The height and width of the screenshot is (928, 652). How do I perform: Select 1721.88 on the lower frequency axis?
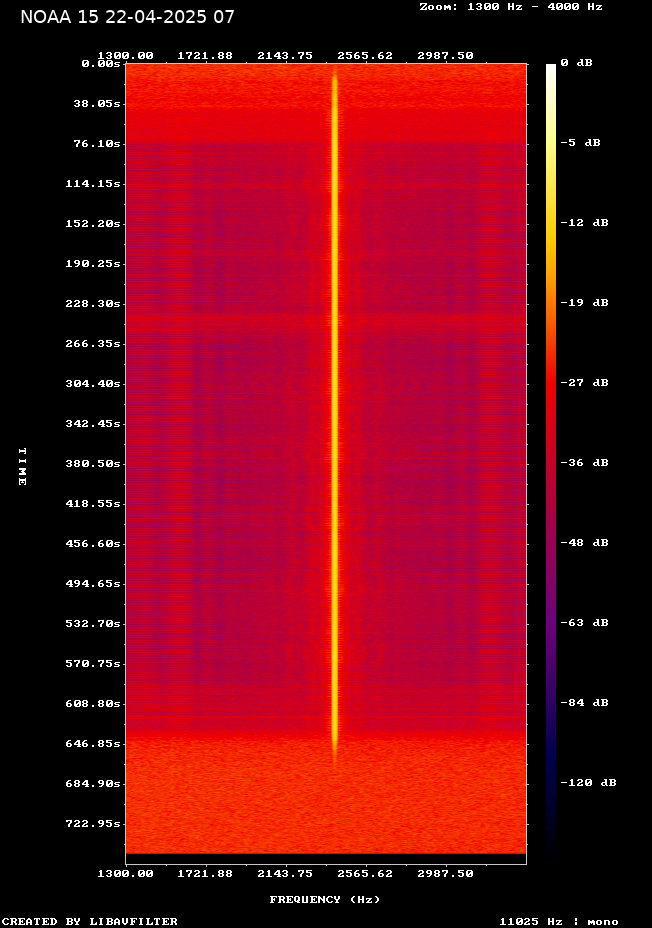tap(205, 874)
